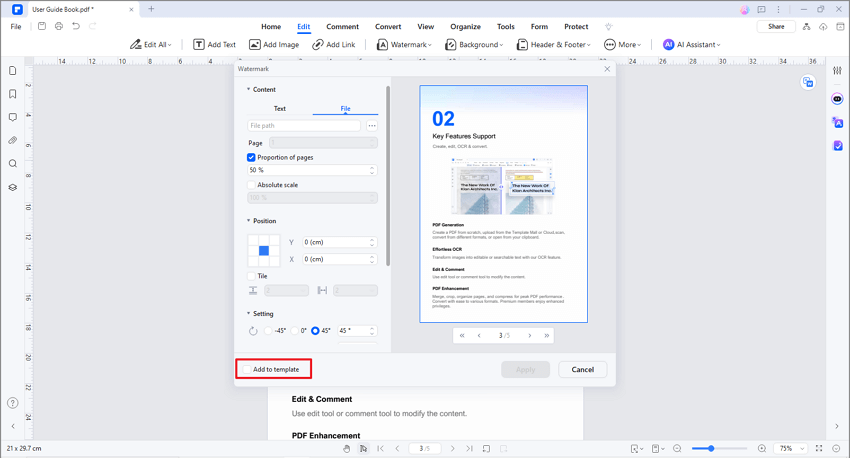Browse for watermark file with ellipsis button
The image size is (850, 458).
click(372, 126)
